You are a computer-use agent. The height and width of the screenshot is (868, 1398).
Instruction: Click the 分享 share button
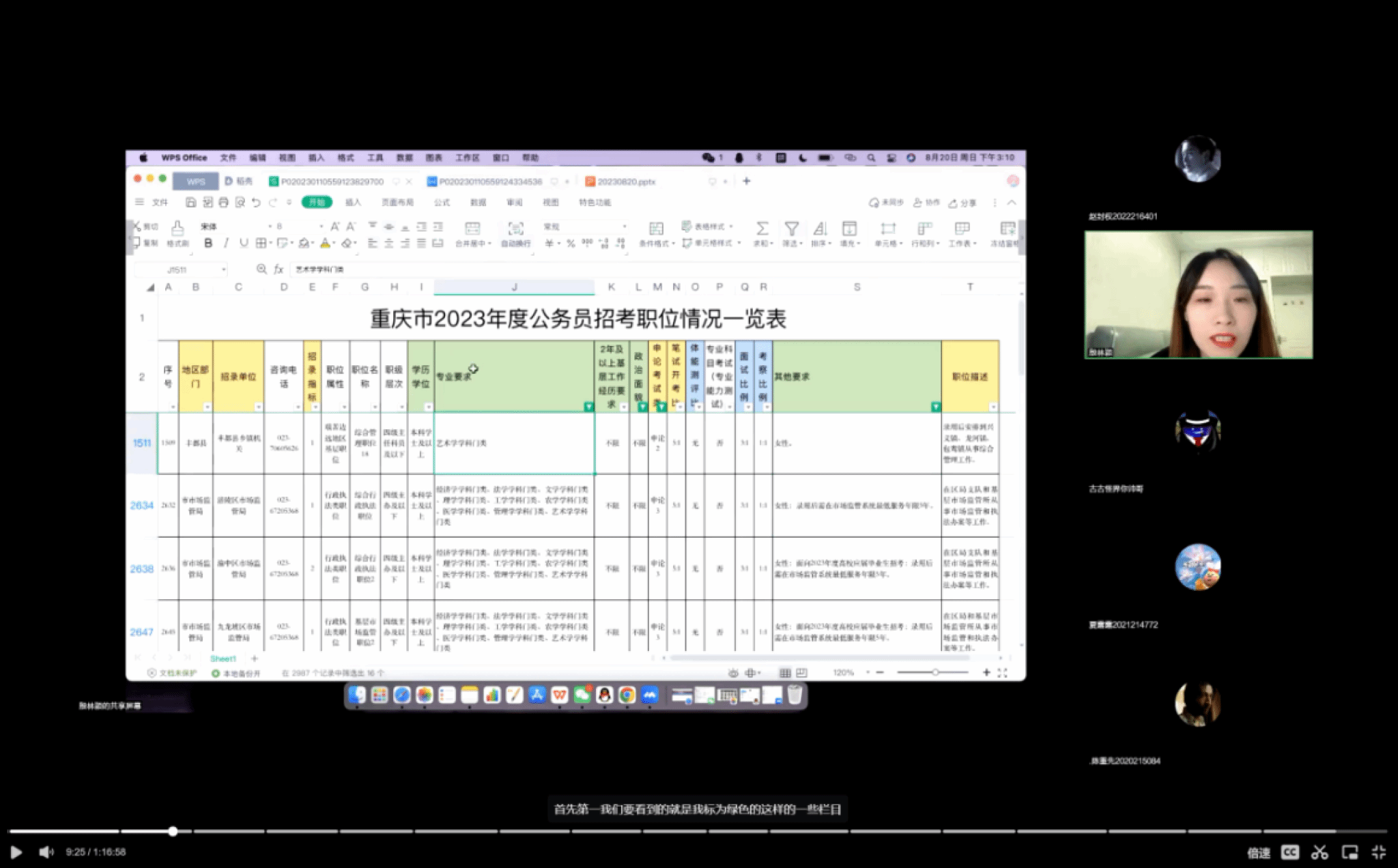[x=962, y=203]
